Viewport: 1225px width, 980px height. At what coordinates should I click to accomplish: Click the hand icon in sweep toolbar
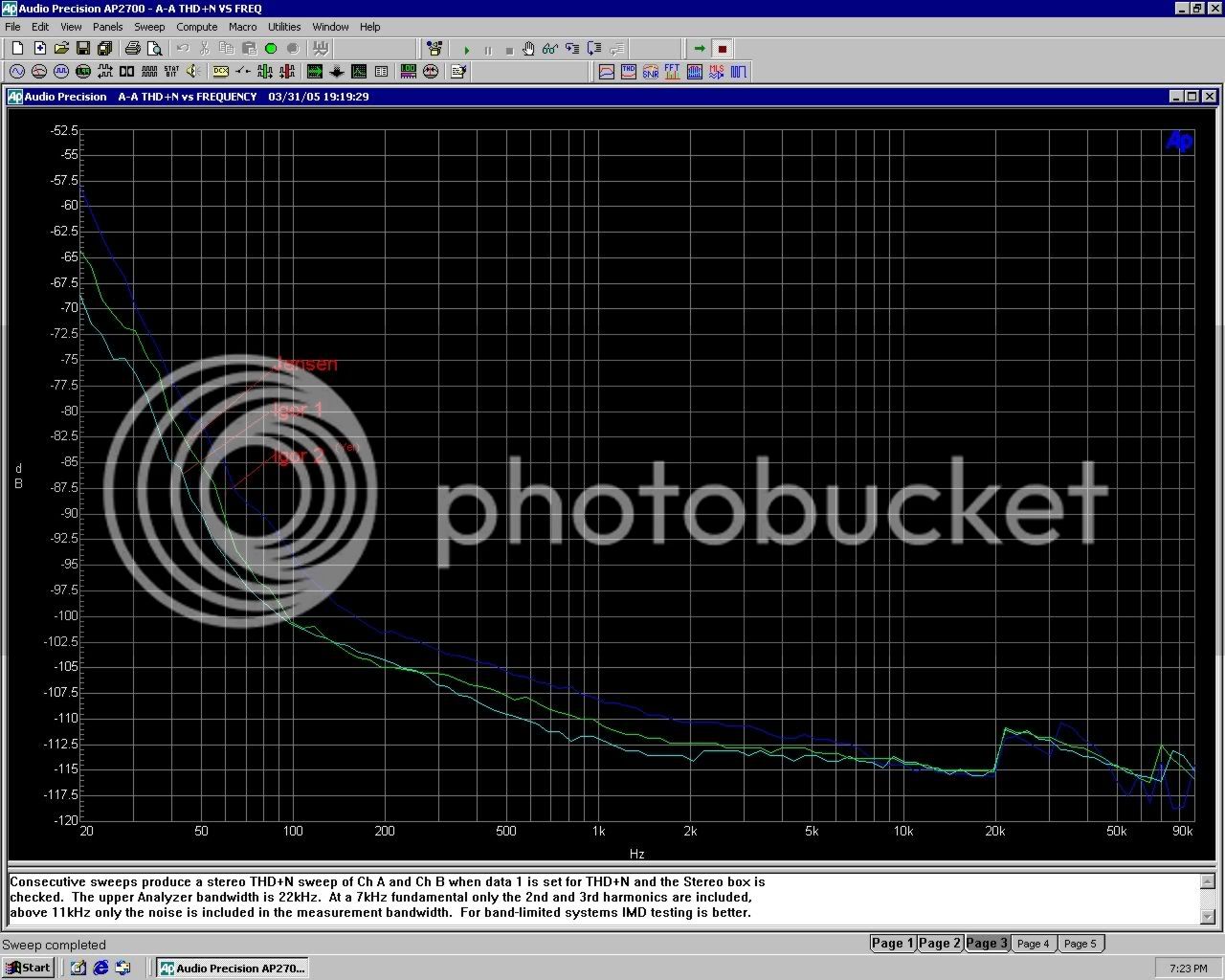click(x=528, y=48)
